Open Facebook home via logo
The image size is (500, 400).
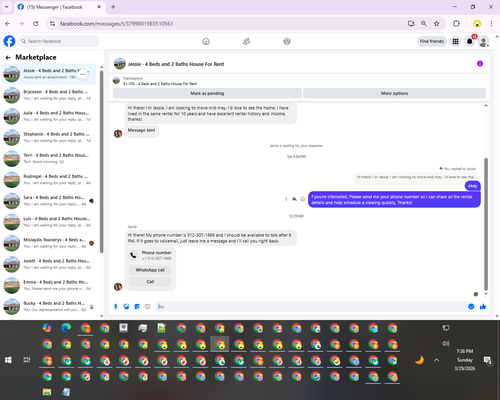pos(9,41)
